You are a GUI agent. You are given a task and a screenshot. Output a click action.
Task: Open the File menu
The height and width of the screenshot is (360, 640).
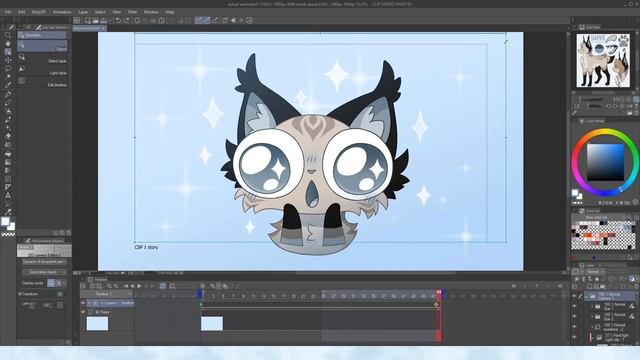8,12
